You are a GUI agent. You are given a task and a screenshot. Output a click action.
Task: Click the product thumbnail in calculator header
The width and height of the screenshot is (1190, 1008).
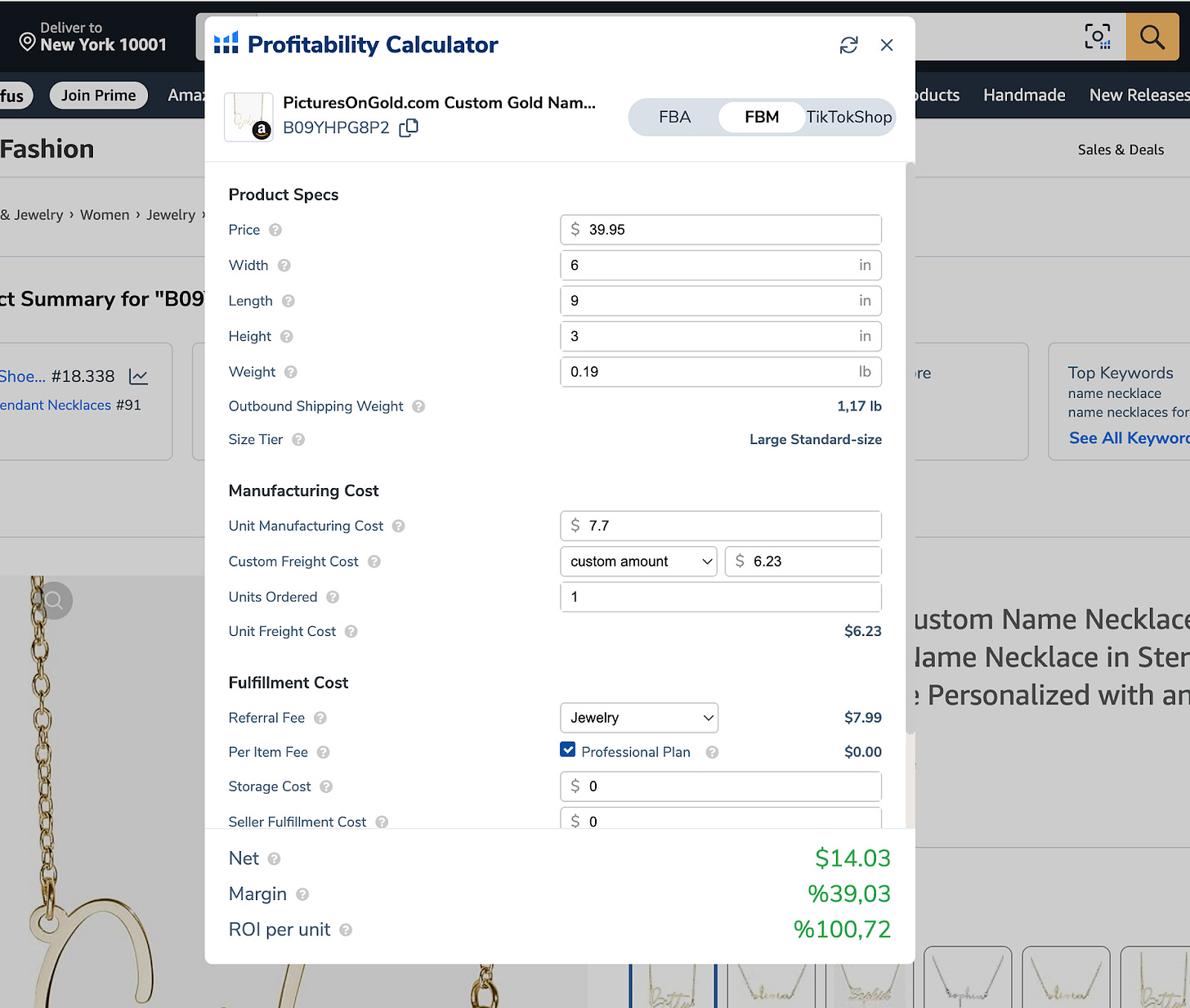(x=248, y=117)
